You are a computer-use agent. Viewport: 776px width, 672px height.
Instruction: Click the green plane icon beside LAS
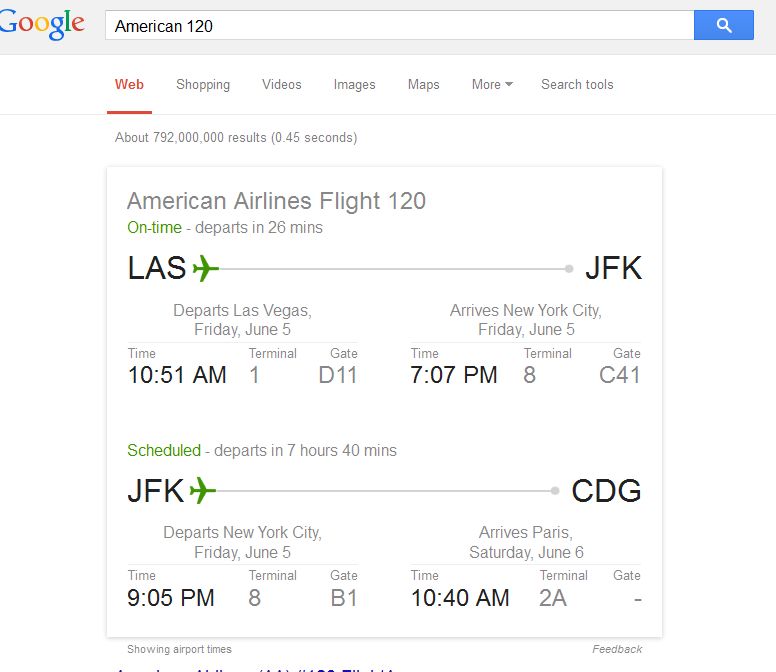click(x=205, y=268)
